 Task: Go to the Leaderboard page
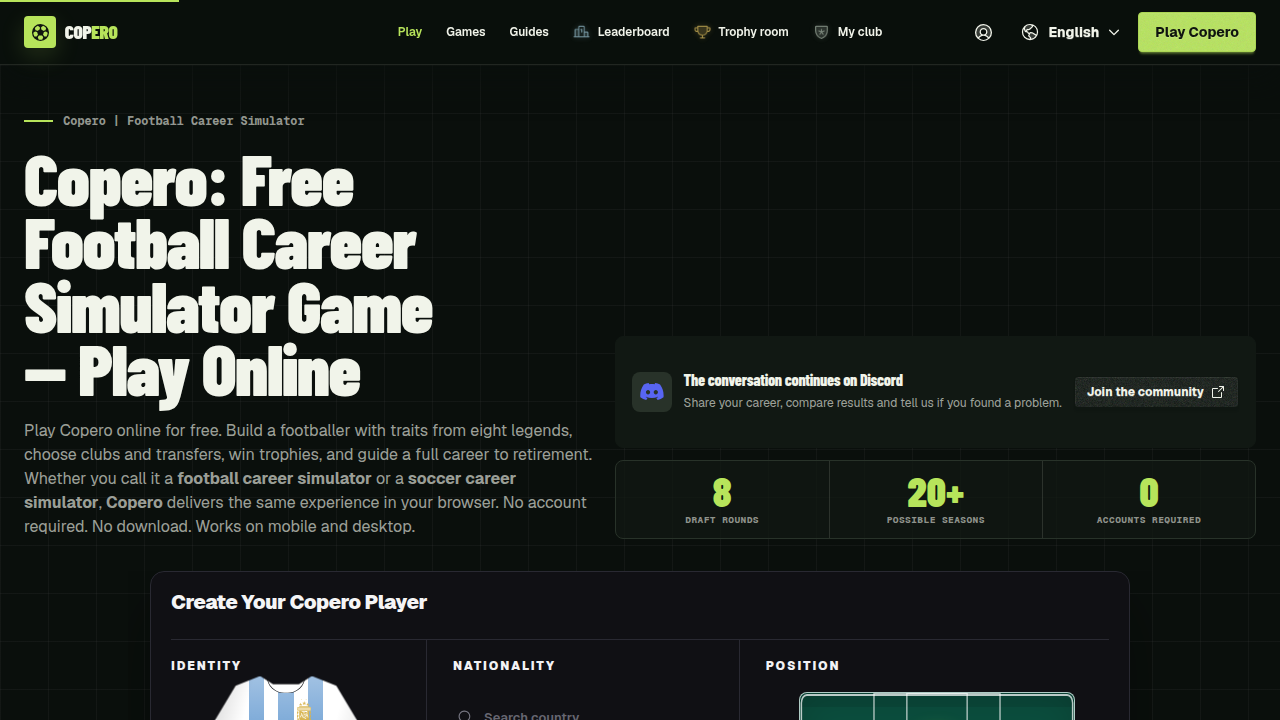(621, 32)
